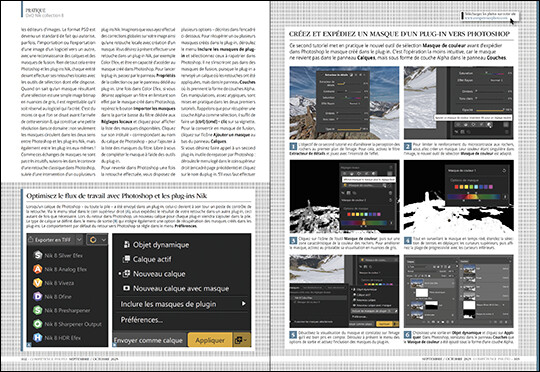Click the step 4 black-and-white mask image
Viewport: 540px width, 372px height.
click(x=459, y=196)
